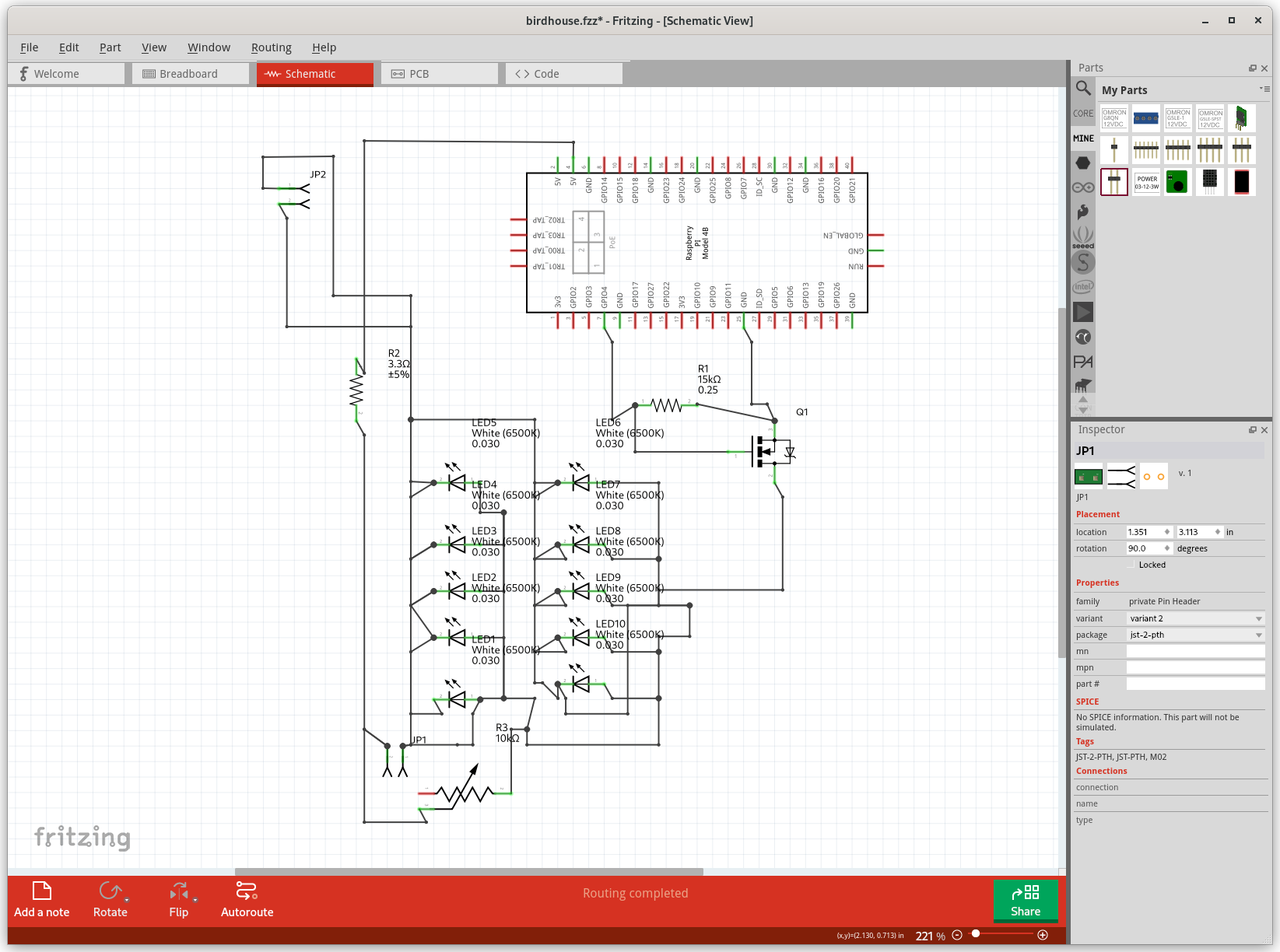Select the OMRON G5LE-SPST relay part
The height and width of the screenshot is (952, 1280).
[1210, 118]
